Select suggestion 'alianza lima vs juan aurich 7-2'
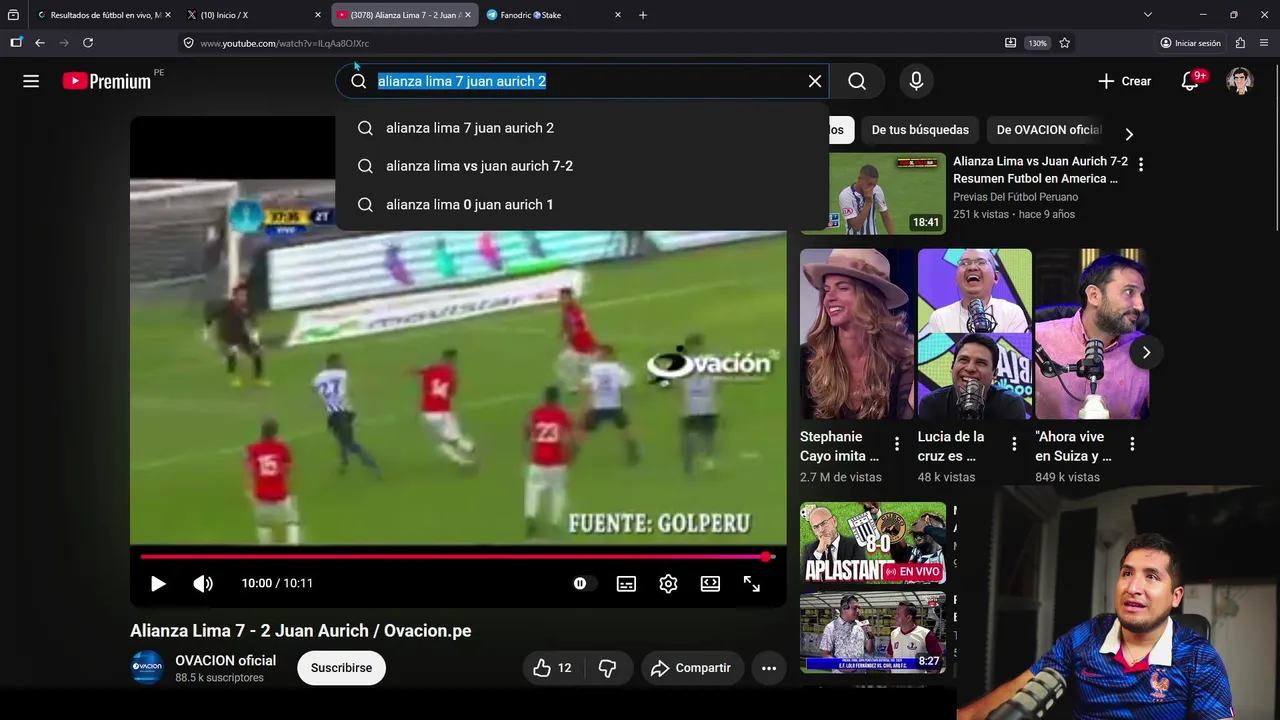This screenshot has height=720, width=1280. tap(582, 166)
